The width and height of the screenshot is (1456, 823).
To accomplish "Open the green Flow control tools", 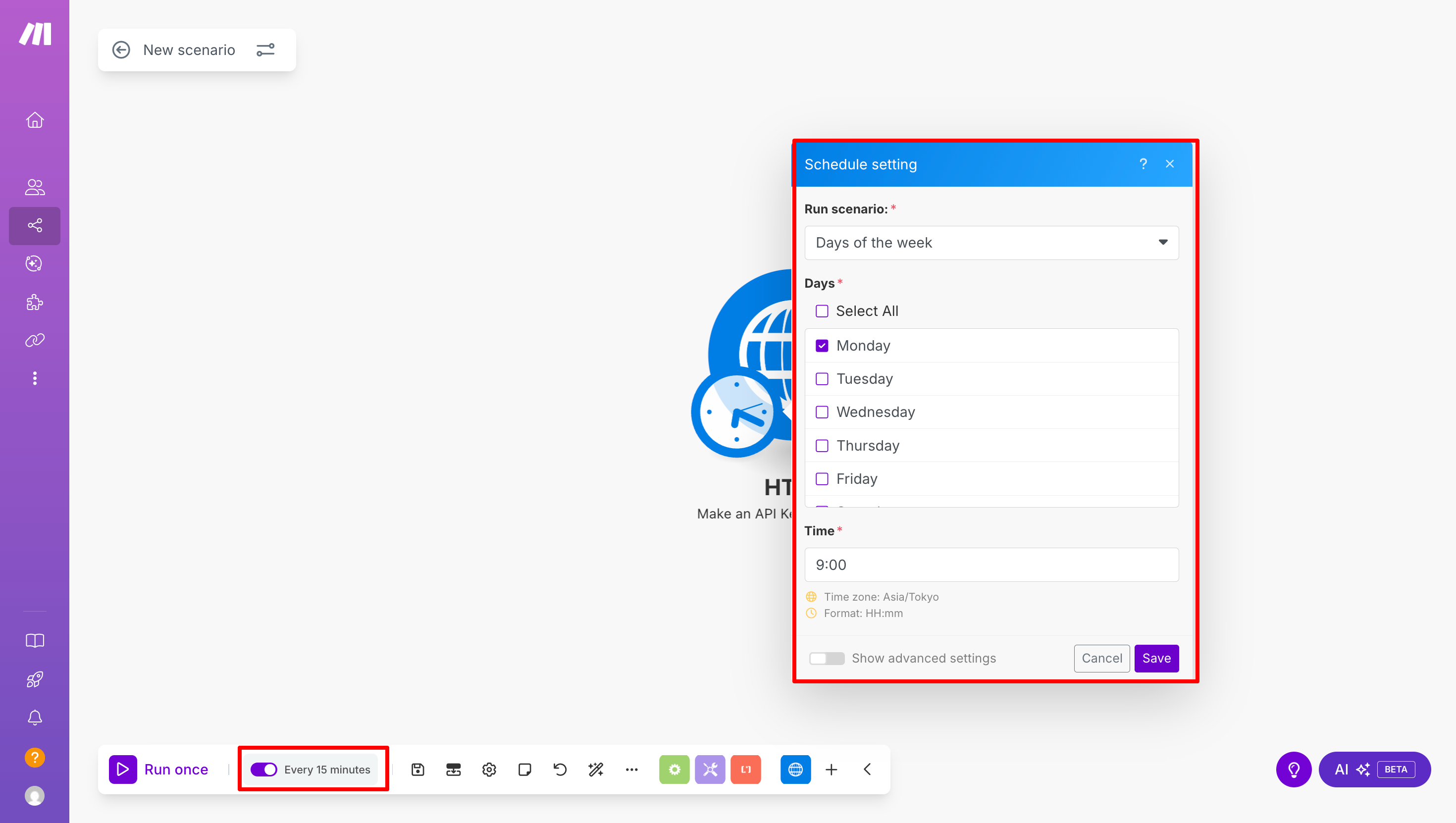I will coord(674,770).
